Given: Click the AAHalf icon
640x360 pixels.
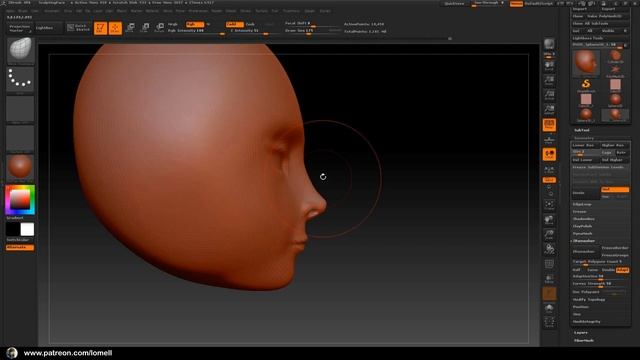Looking at the screenshot, I should [549, 110].
